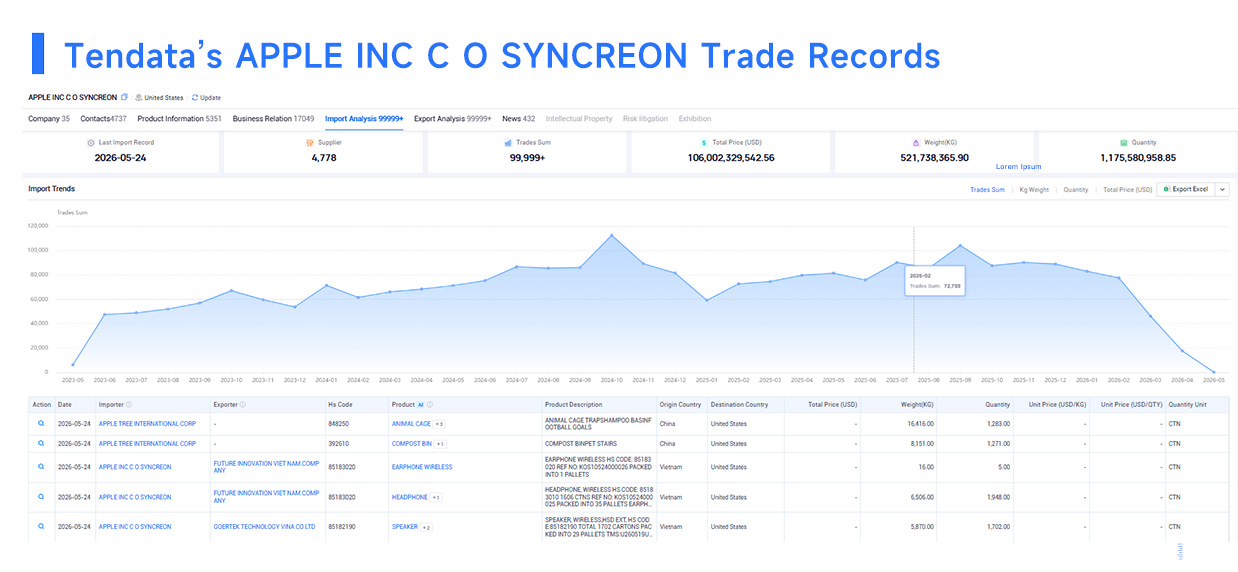Open APPLE TREE INTERNATIONAL CORP link in ANIMAL CAGE row
The height and width of the screenshot is (572, 1238).
click(147, 424)
